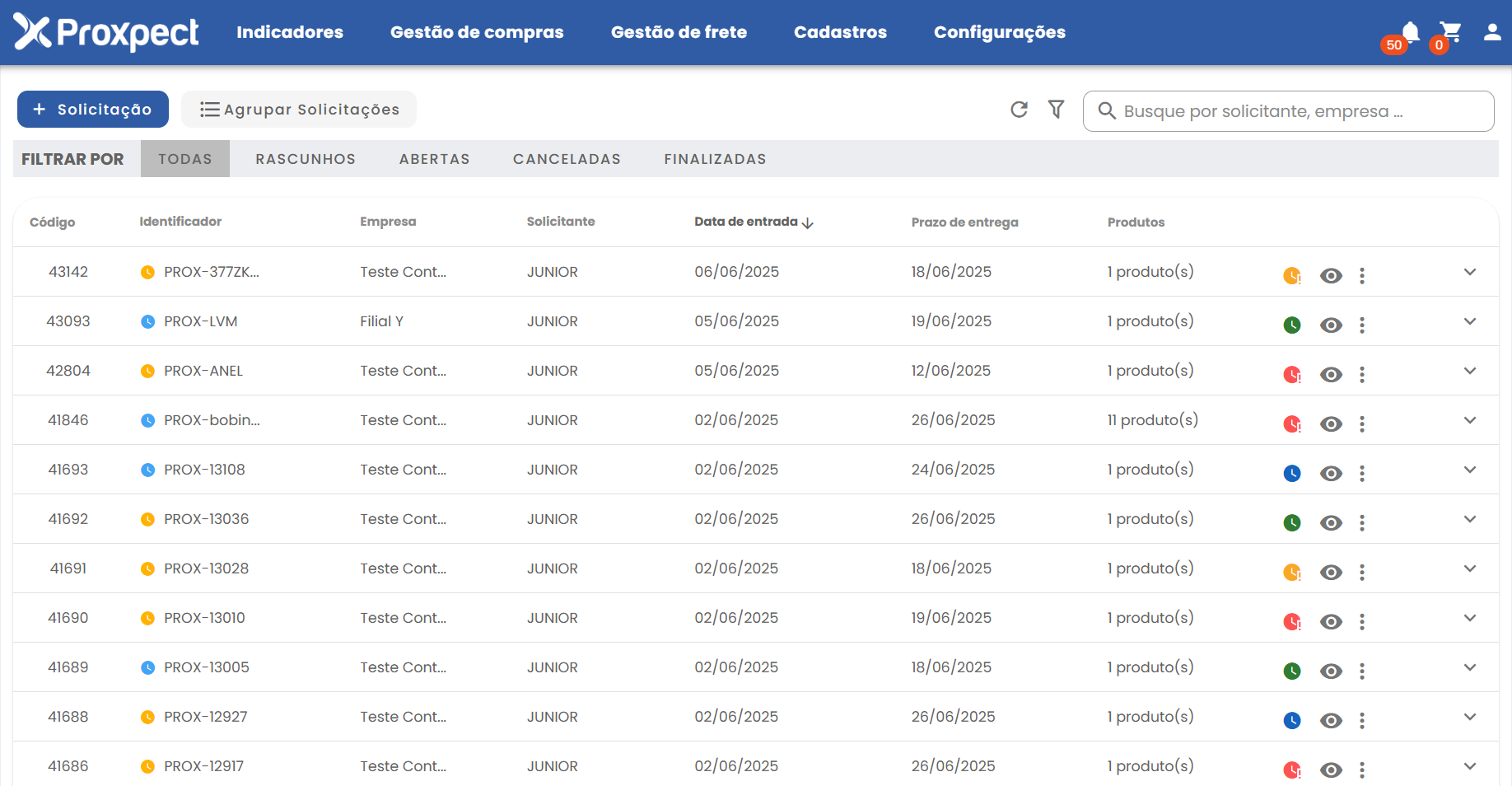Screen dimensions: 1512x786
Task: View details via eye icon for 41846
Action: point(1331,424)
